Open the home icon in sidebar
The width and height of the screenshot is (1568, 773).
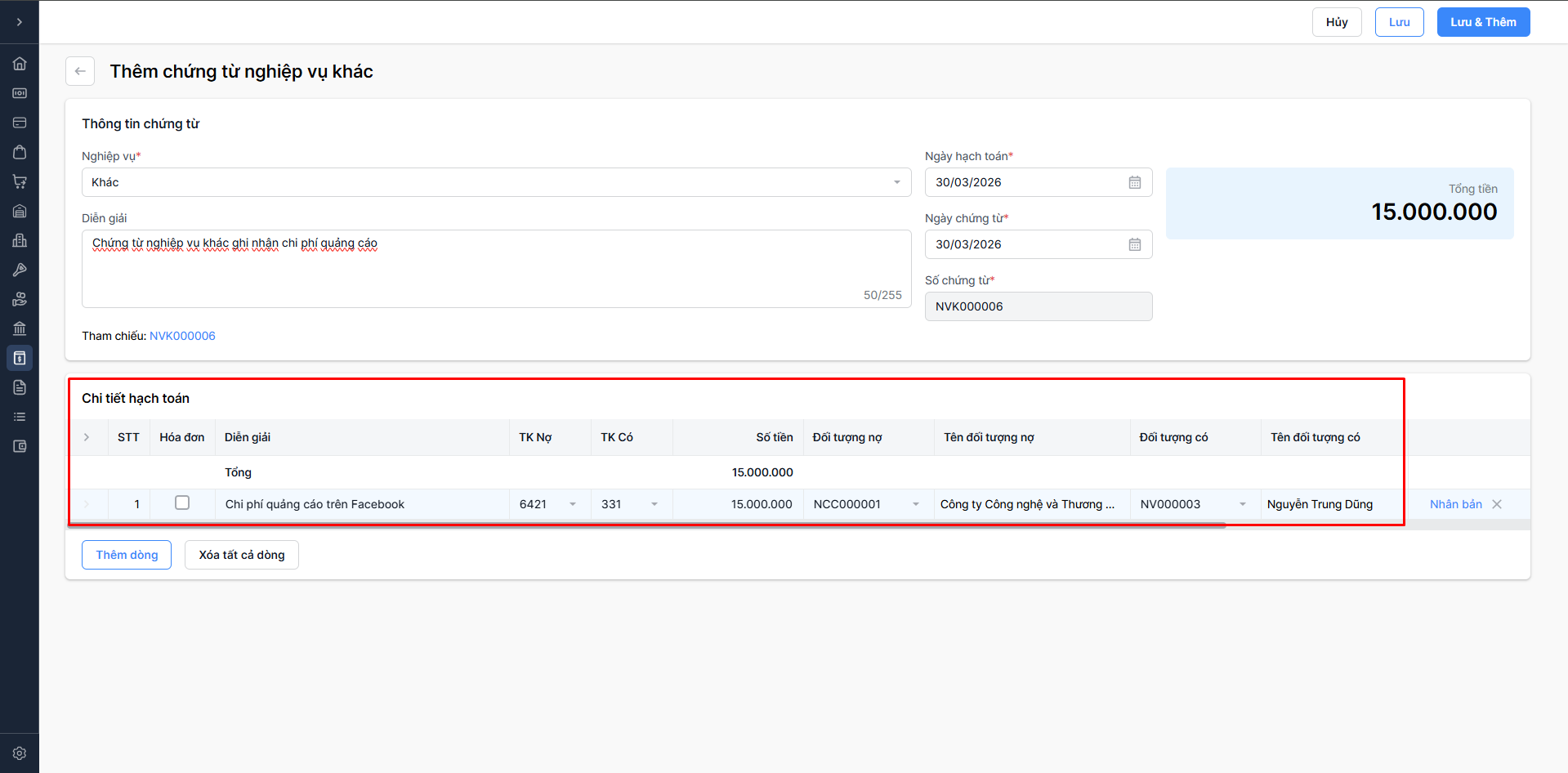20,64
